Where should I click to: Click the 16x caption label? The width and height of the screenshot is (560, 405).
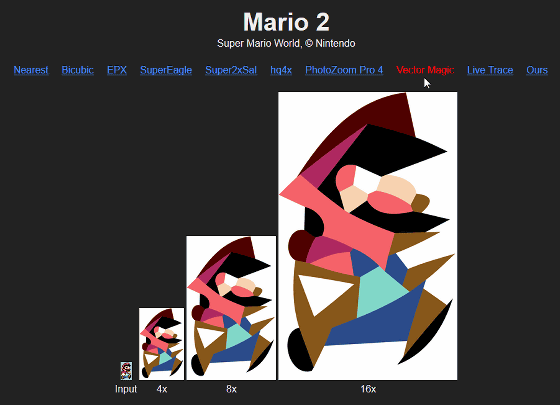point(368,389)
